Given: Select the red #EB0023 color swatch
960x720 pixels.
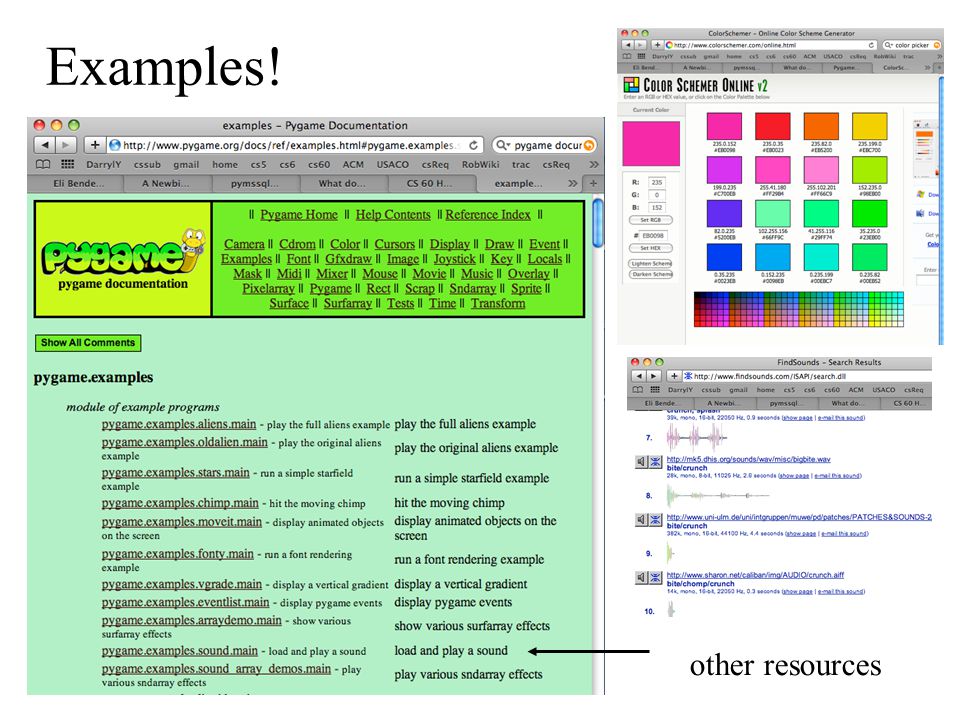Looking at the screenshot, I should [x=773, y=126].
